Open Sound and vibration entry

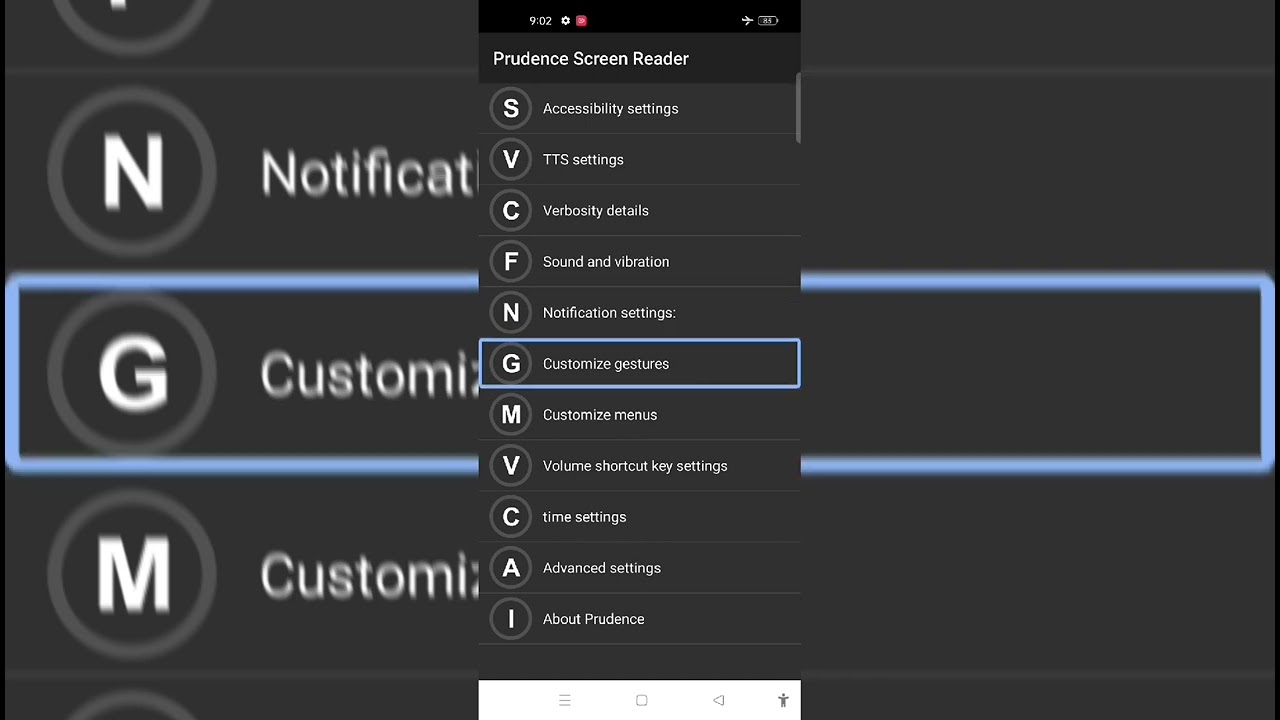639,261
